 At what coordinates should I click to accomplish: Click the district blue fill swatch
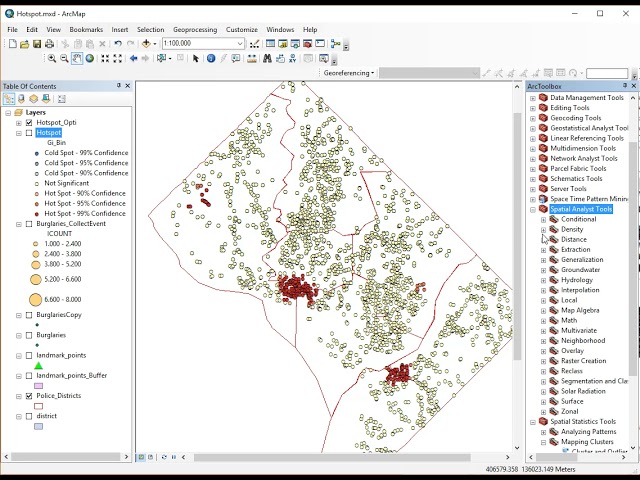38,427
